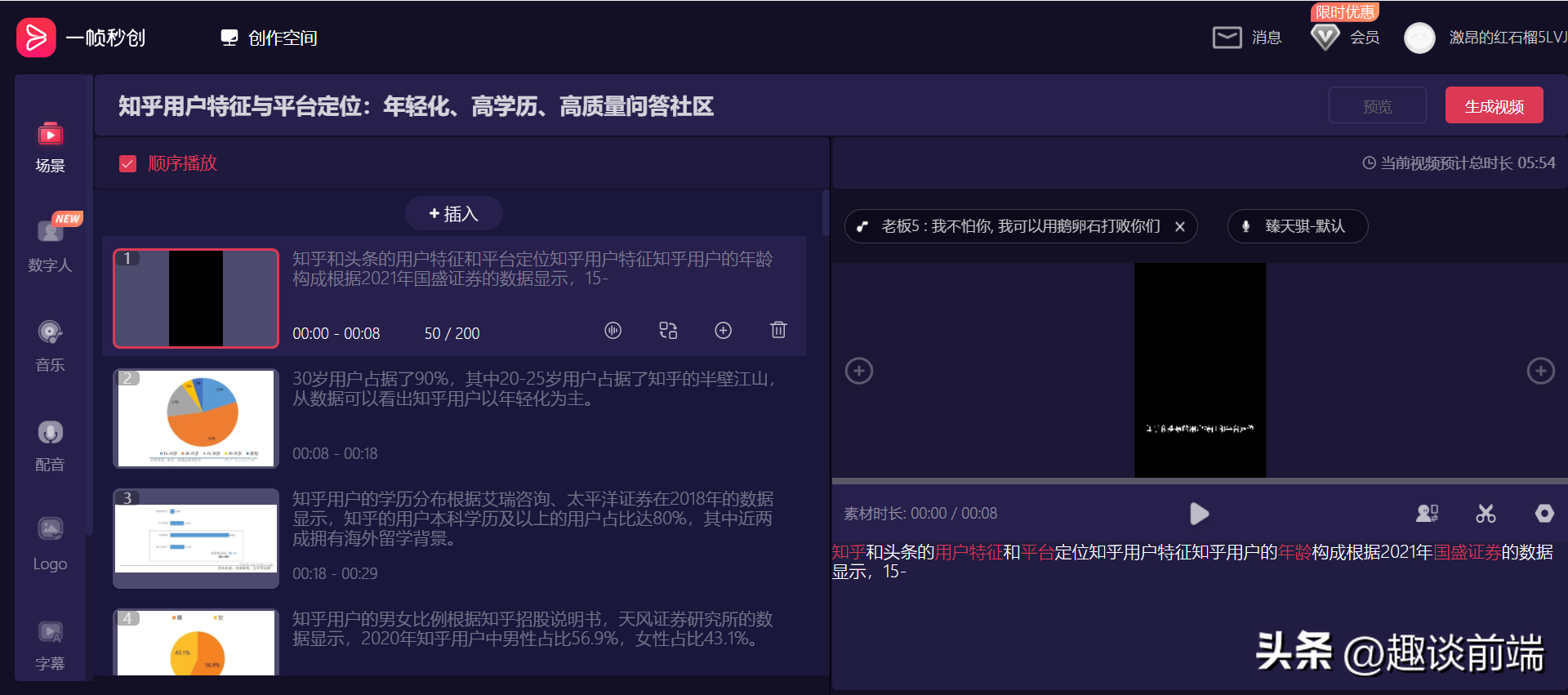Click the digital human icon under preview
The image size is (1568, 695).
pyautogui.click(x=1427, y=514)
